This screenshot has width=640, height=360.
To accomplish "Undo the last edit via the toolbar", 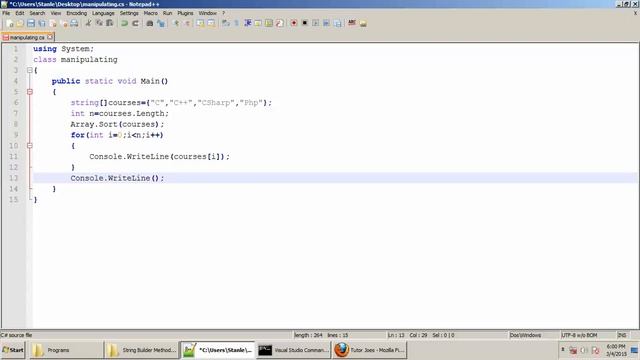I will tap(124, 23).
